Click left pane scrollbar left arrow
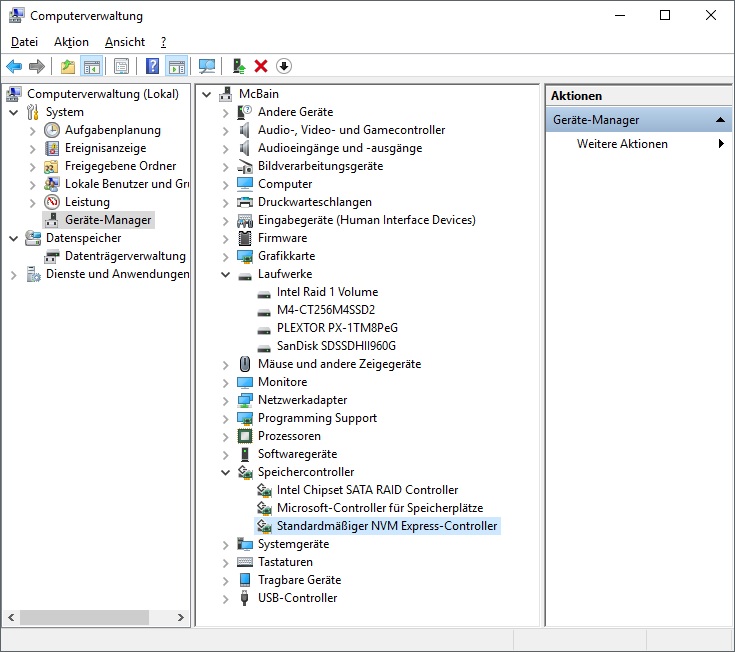Viewport: 735px width, 652px height. click(x=11, y=617)
